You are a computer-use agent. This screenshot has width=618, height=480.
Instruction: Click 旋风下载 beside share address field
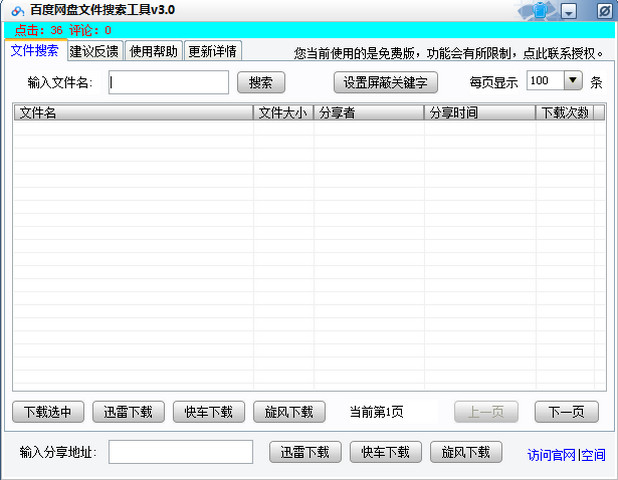[x=466, y=452]
